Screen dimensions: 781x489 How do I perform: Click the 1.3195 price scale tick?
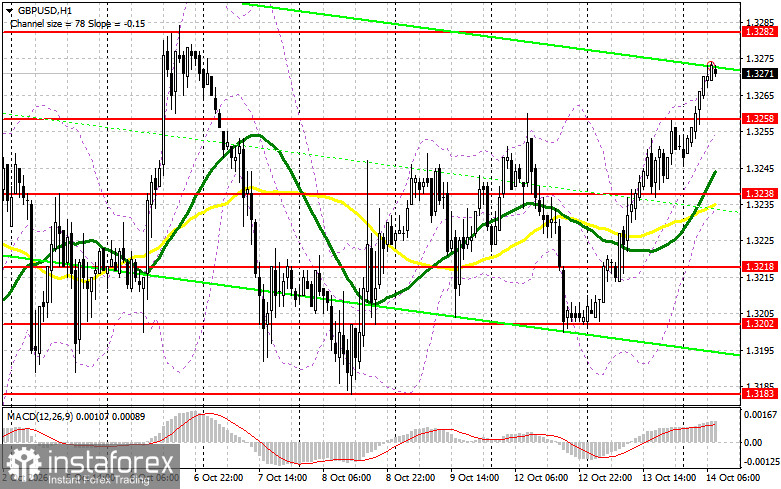pos(760,351)
